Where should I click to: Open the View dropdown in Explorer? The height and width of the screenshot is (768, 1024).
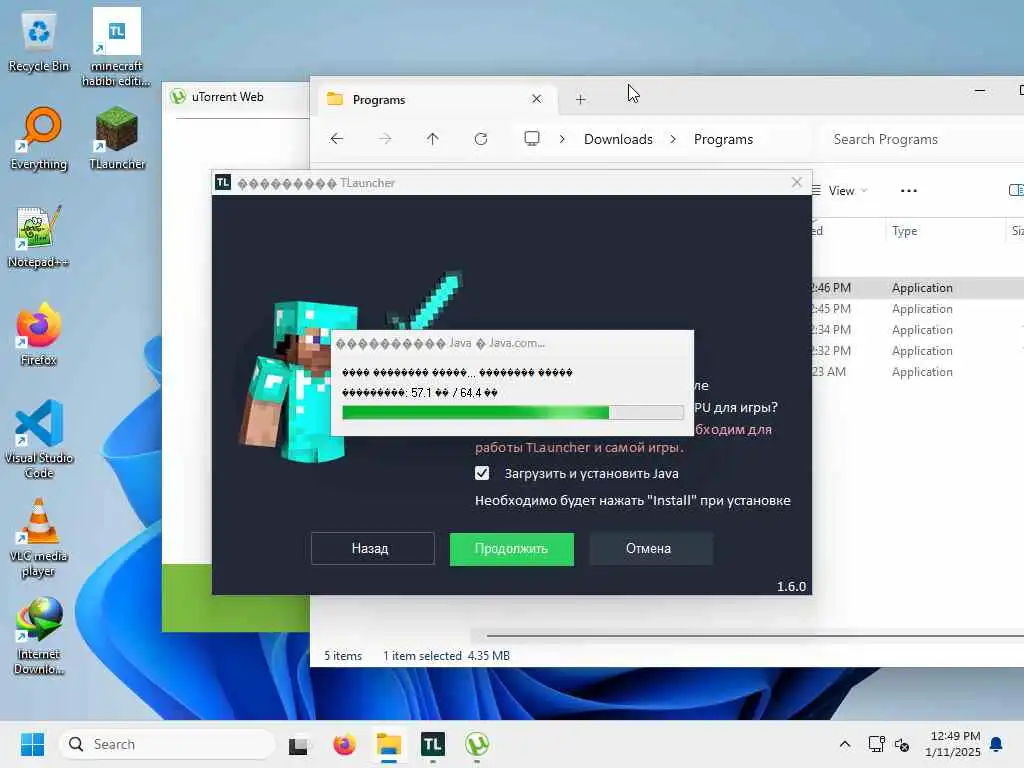(x=840, y=191)
